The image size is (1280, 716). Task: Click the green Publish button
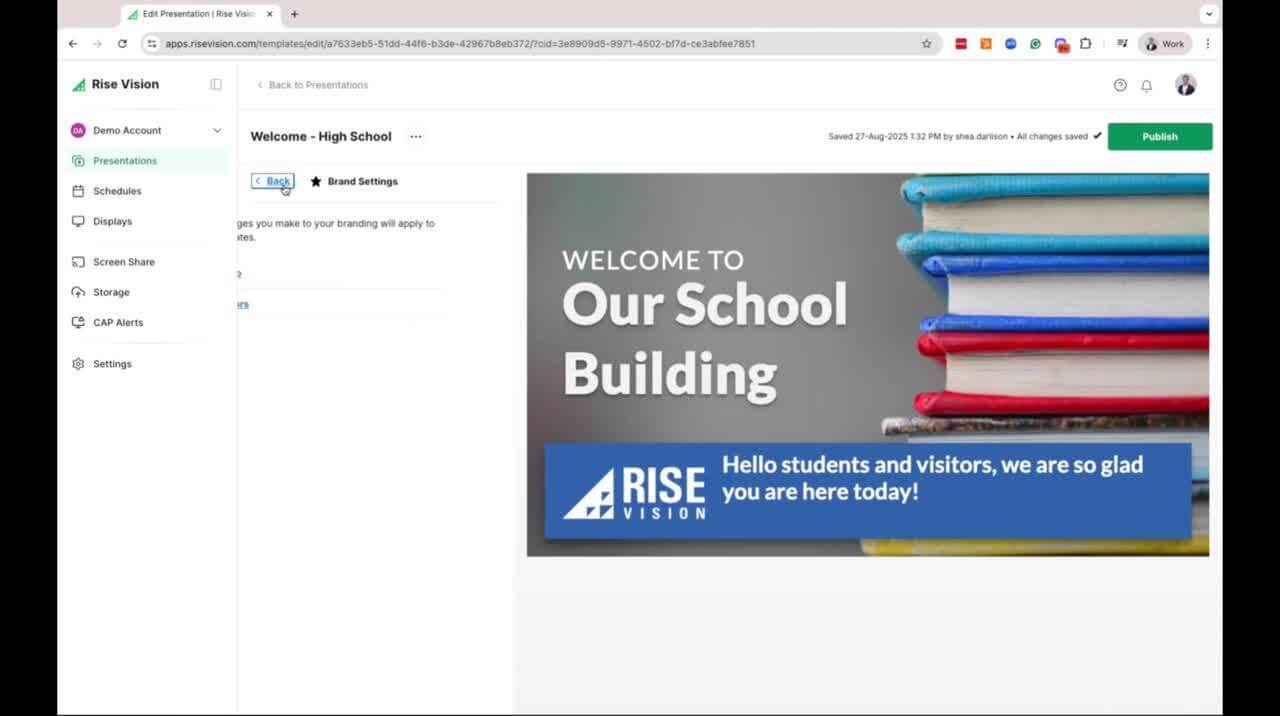click(x=1159, y=137)
